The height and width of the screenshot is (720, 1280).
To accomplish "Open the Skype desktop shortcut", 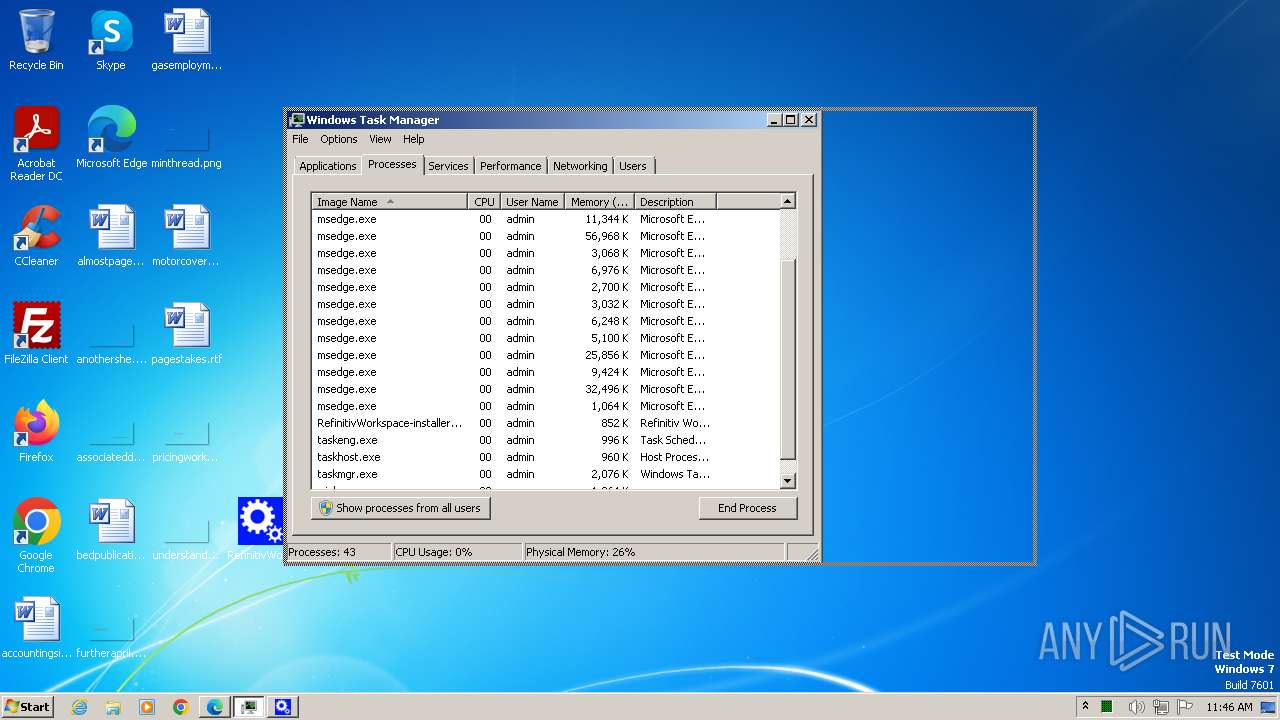I will [x=111, y=40].
